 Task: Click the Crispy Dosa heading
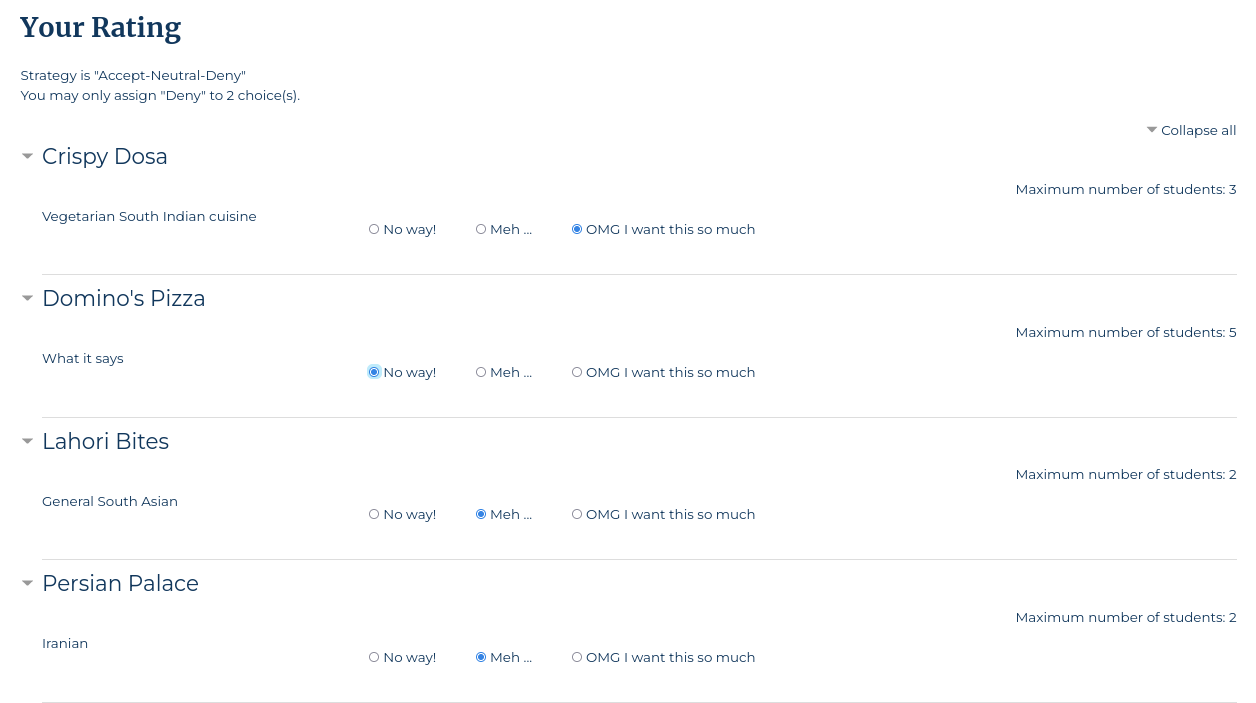click(105, 157)
